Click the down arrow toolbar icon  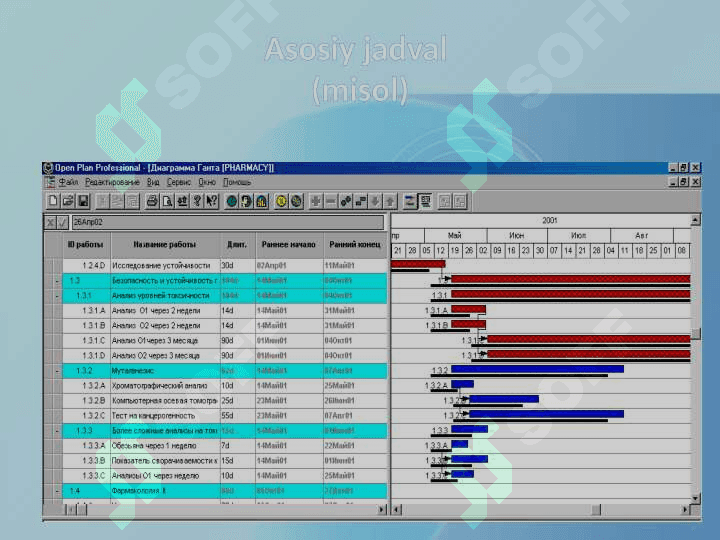[375, 201]
